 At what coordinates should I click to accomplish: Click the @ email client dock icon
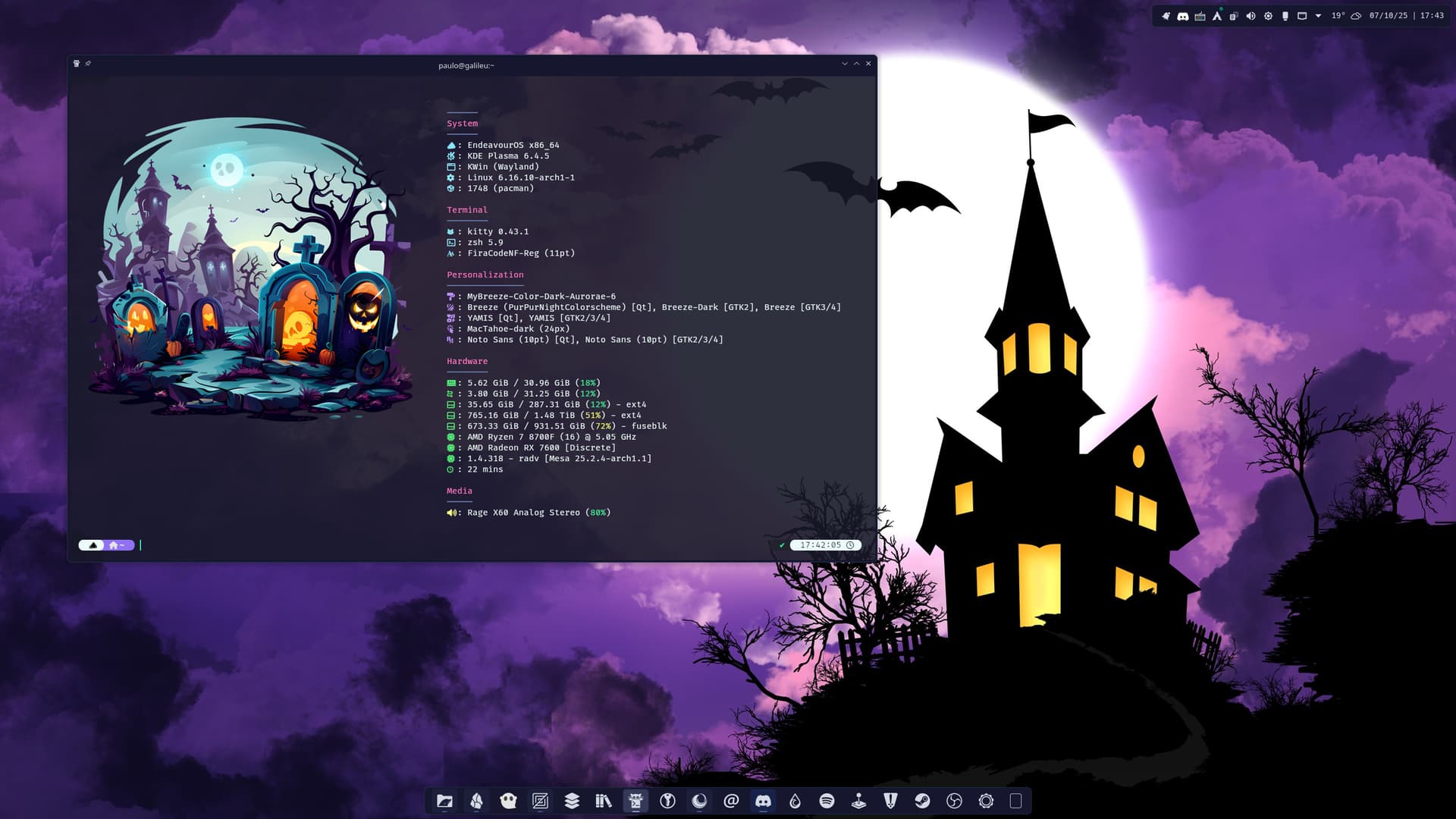(731, 801)
